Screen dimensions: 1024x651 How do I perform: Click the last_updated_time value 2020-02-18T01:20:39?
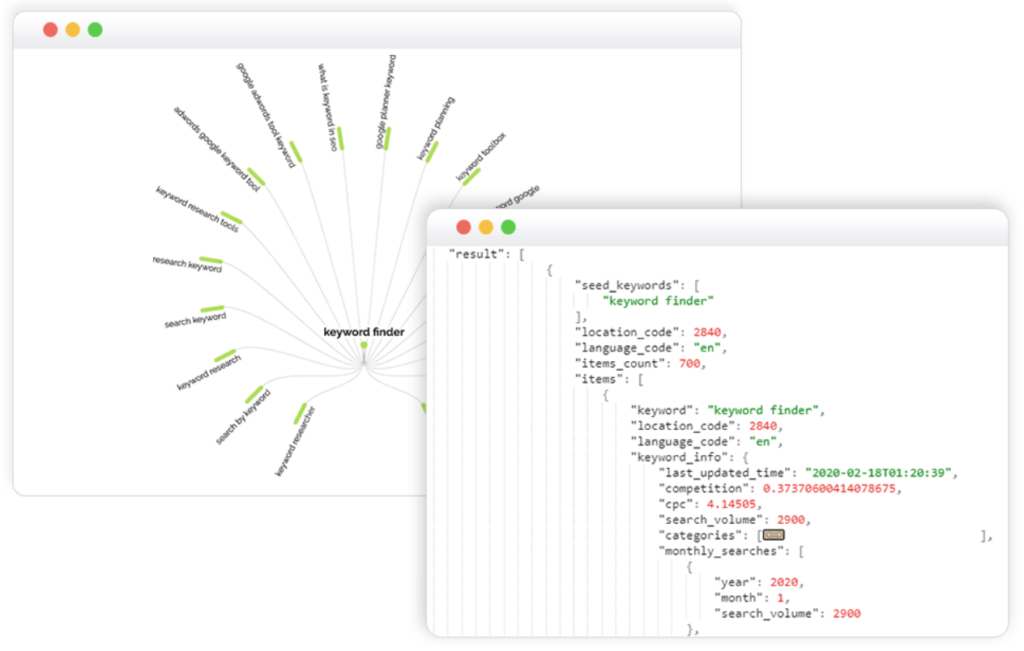878,473
